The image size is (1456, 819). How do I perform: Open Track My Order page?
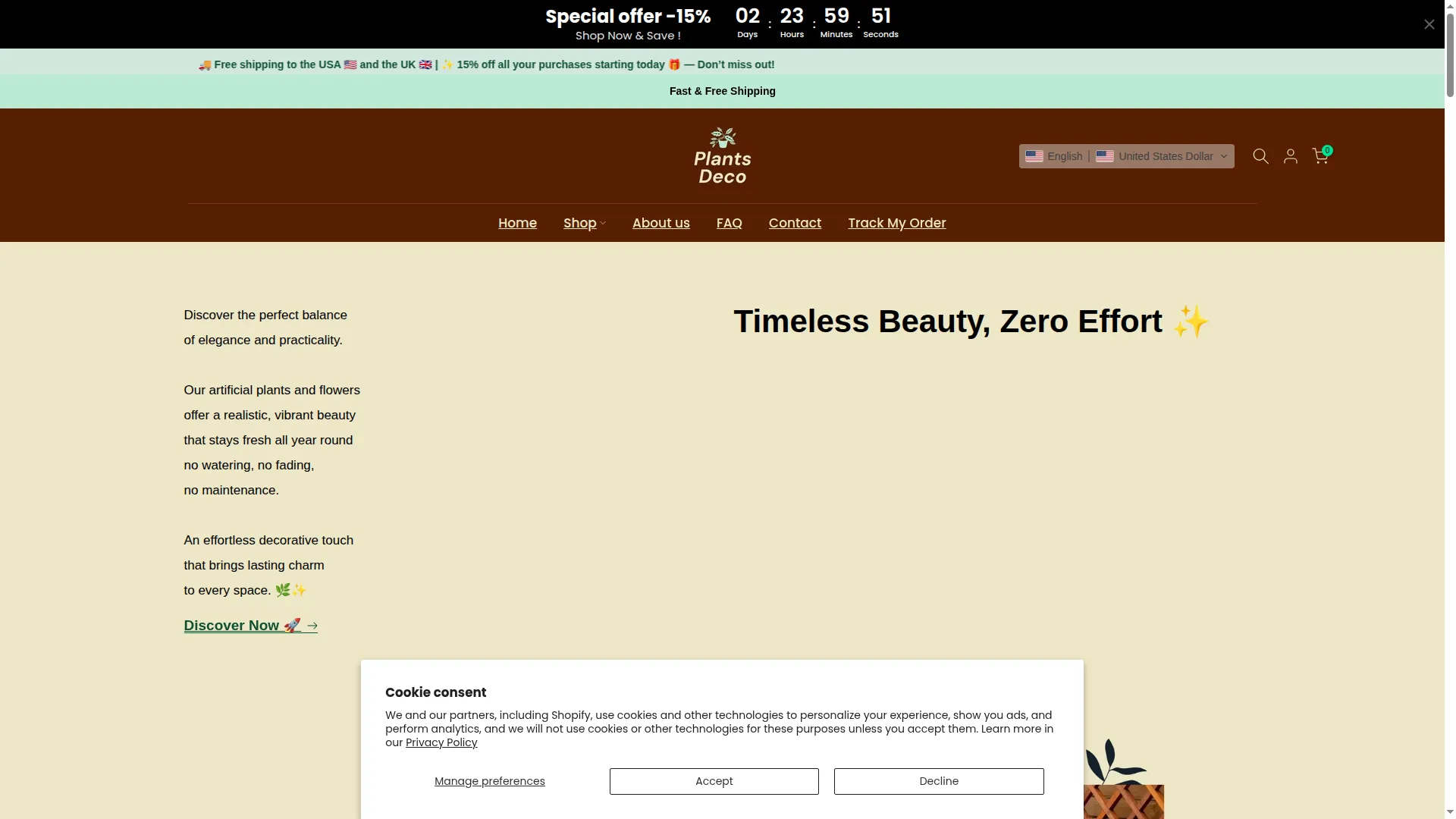pyautogui.click(x=896, y=223)
